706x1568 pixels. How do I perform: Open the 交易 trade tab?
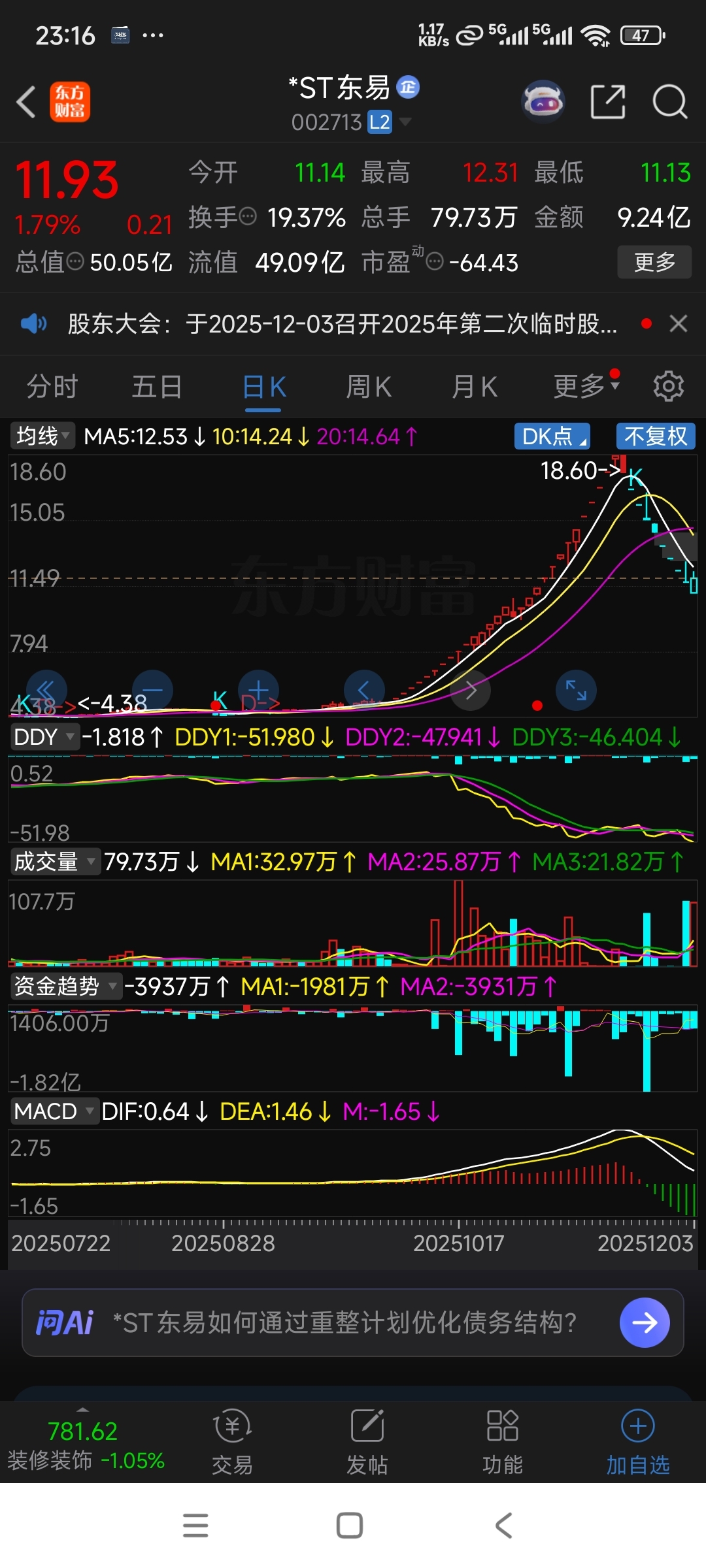click(x=232, y=1443)
